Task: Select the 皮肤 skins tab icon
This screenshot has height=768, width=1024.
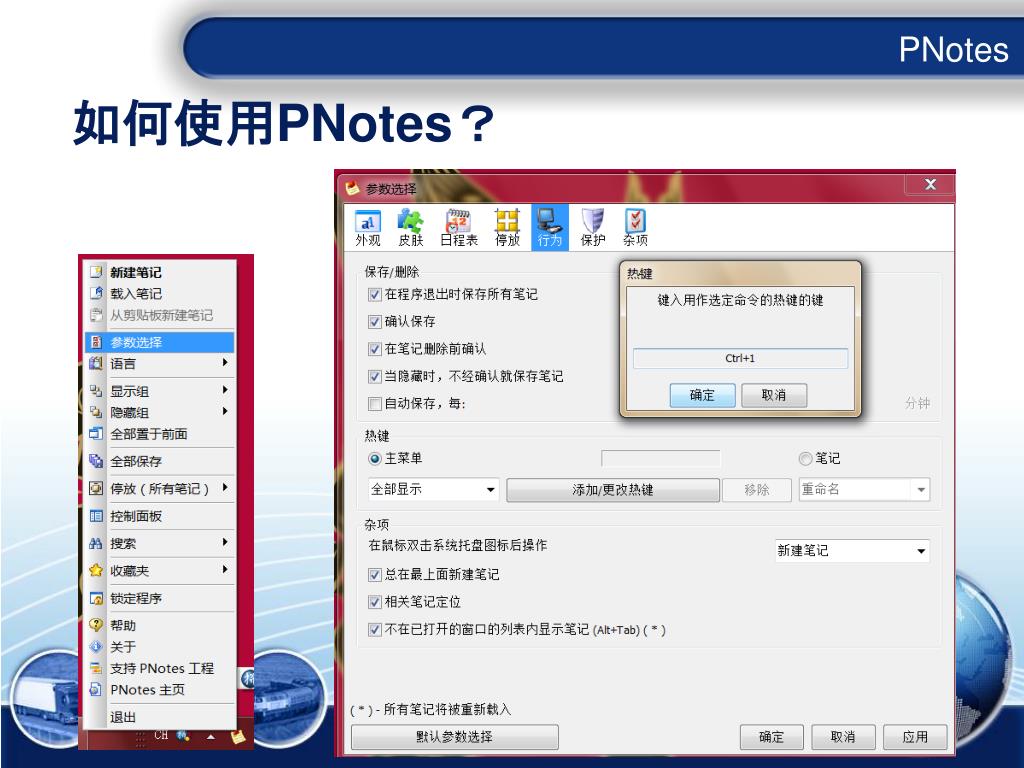Action: pyautogui.click(x=411, y=228)
